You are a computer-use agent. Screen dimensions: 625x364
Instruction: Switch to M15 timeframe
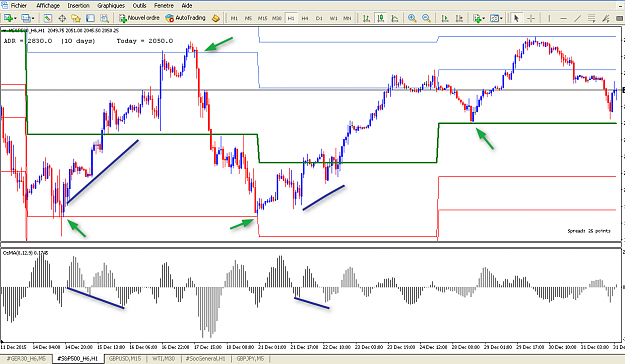pyautogui.click(x=262, y=18)
